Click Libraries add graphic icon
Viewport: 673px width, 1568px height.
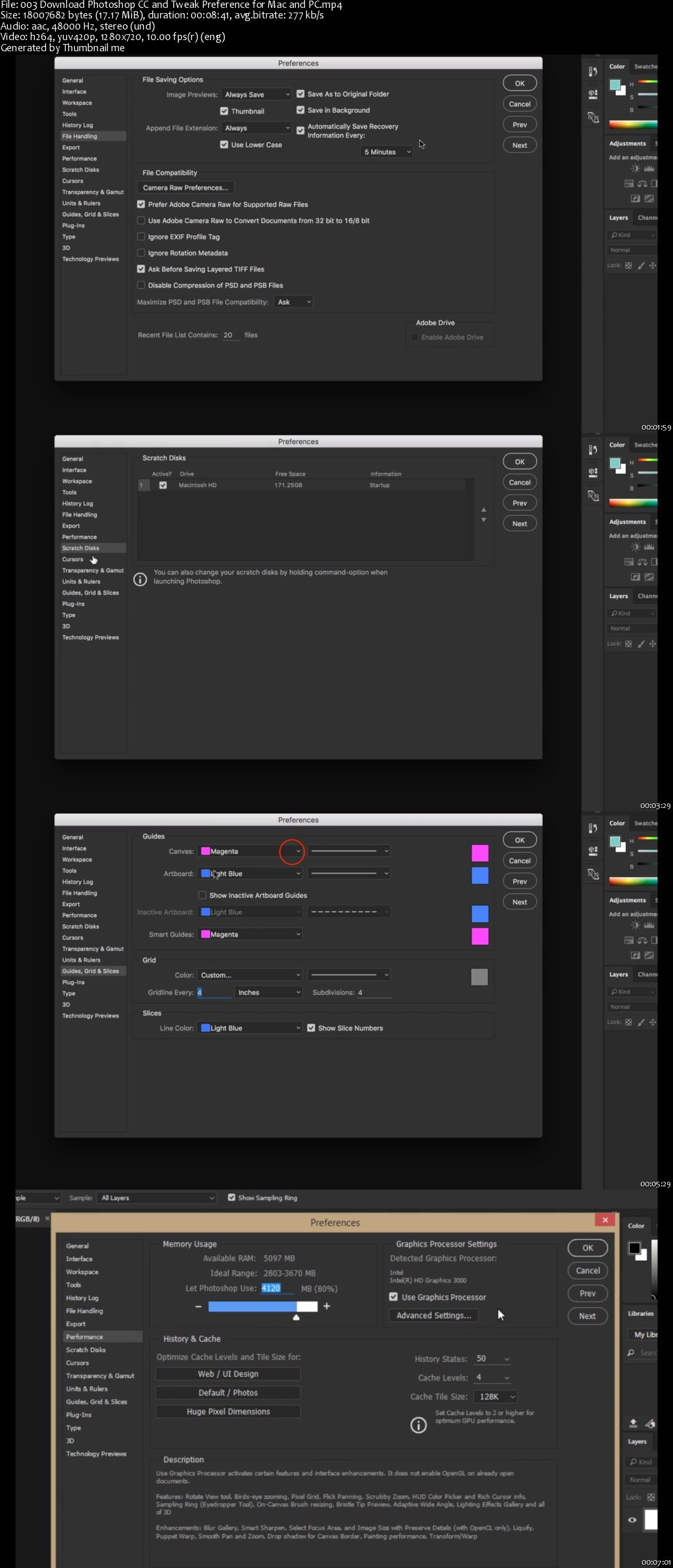click(650, 1423)
